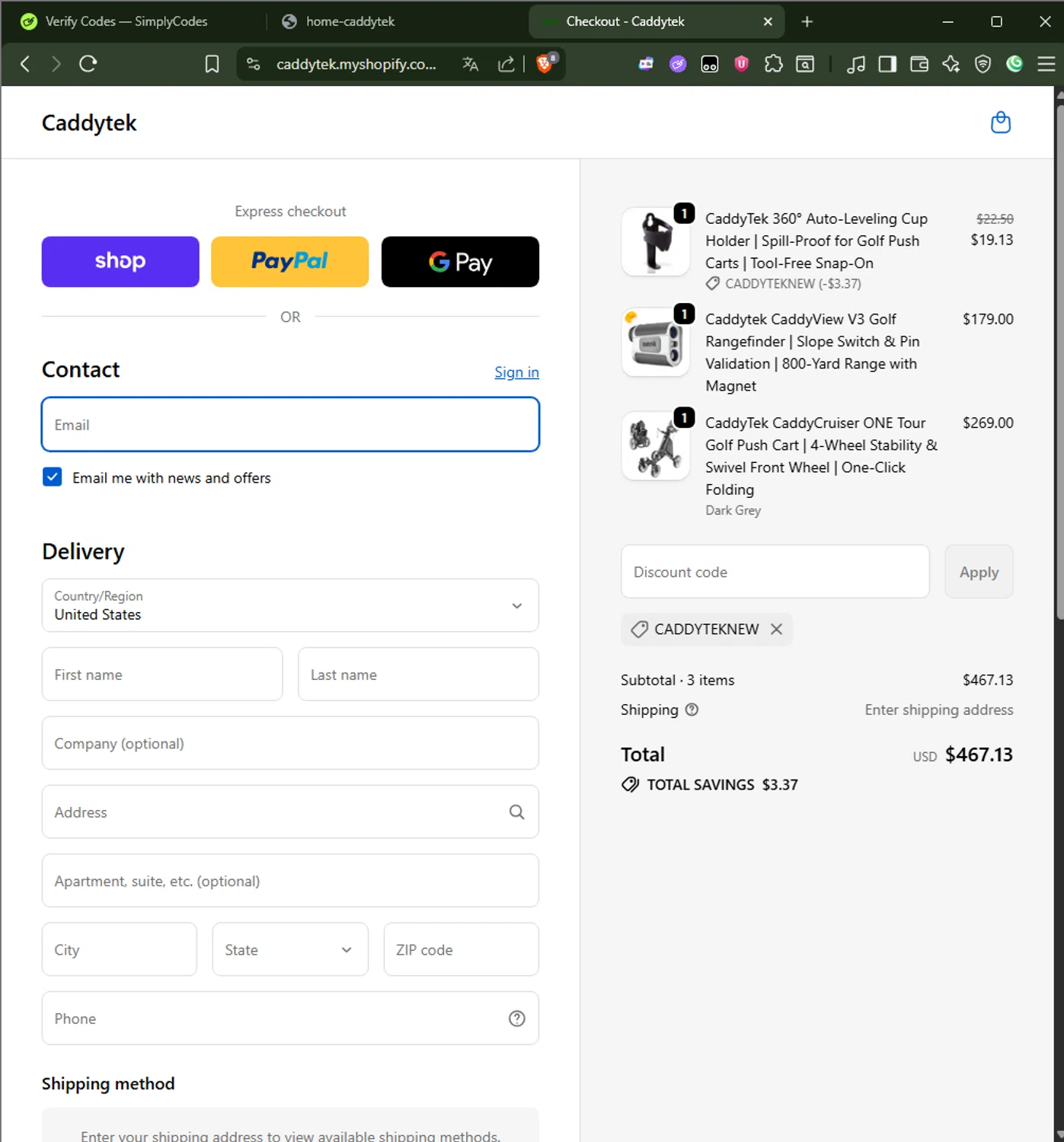
Task: Open the Brave VPN shield icon
Action: click(x=983, y=64)
